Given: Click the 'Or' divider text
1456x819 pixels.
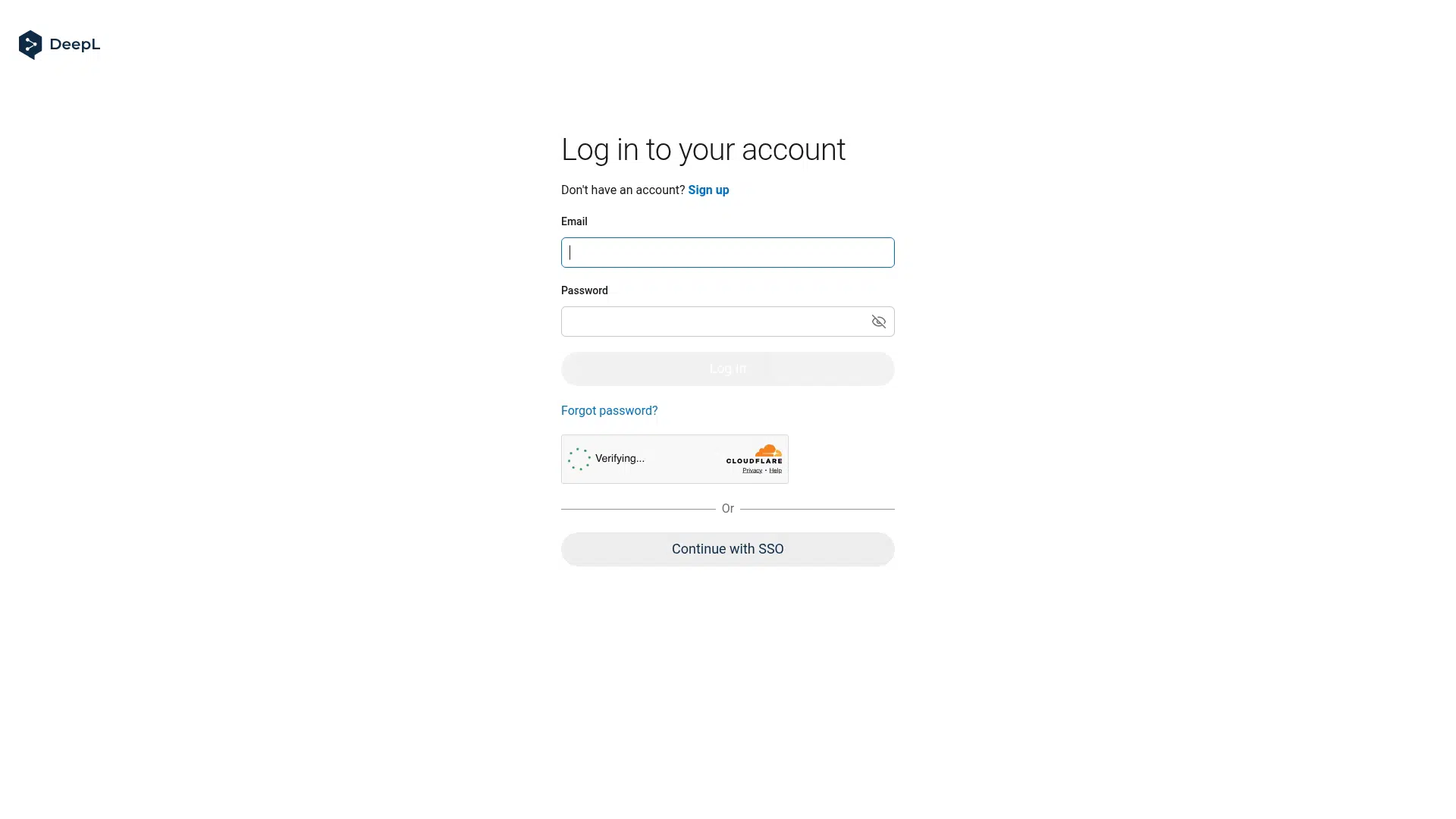Looking at the screenshot, I should coord(727,509).
